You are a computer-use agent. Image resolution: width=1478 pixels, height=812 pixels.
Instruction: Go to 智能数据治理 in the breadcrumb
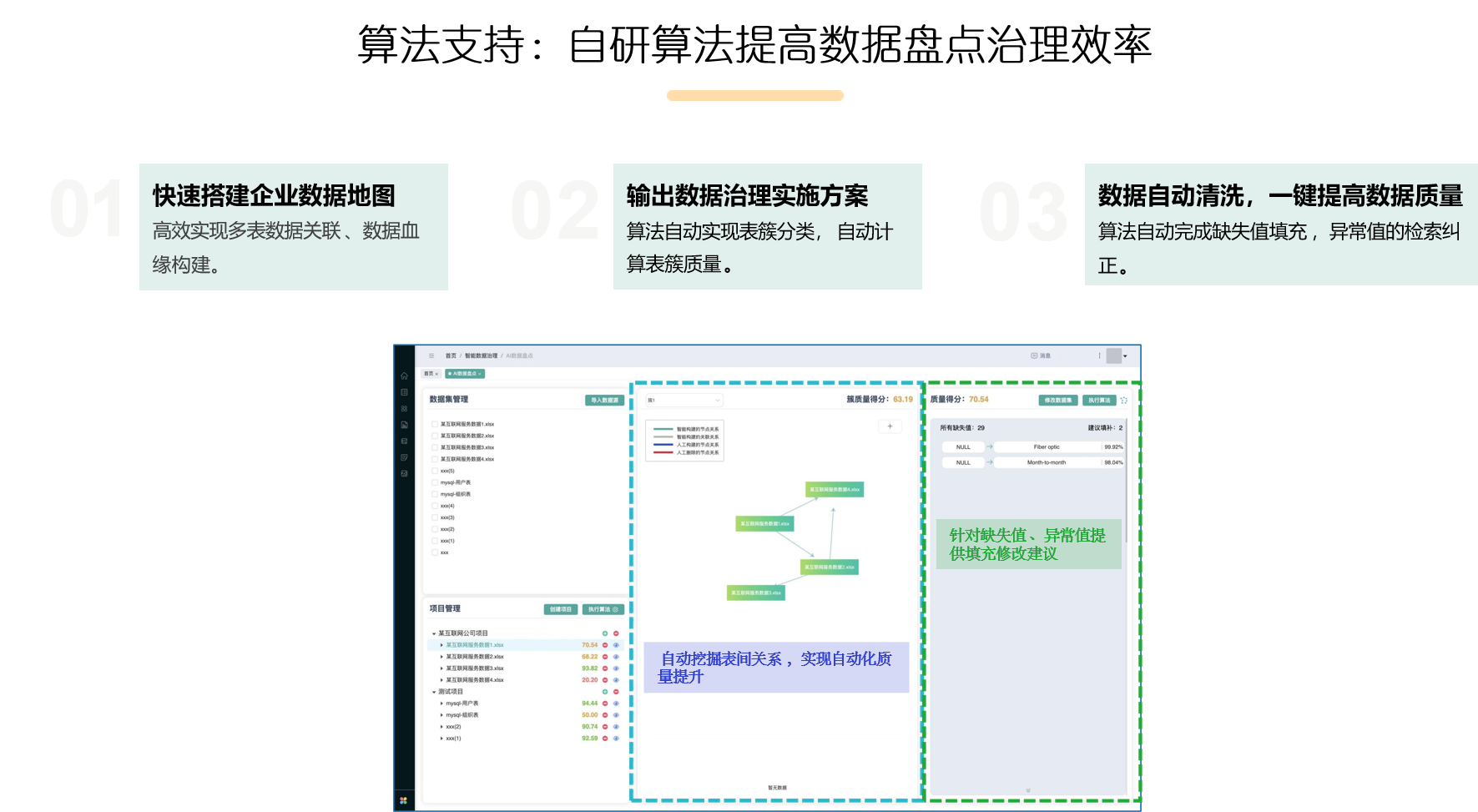coord(481,356)
